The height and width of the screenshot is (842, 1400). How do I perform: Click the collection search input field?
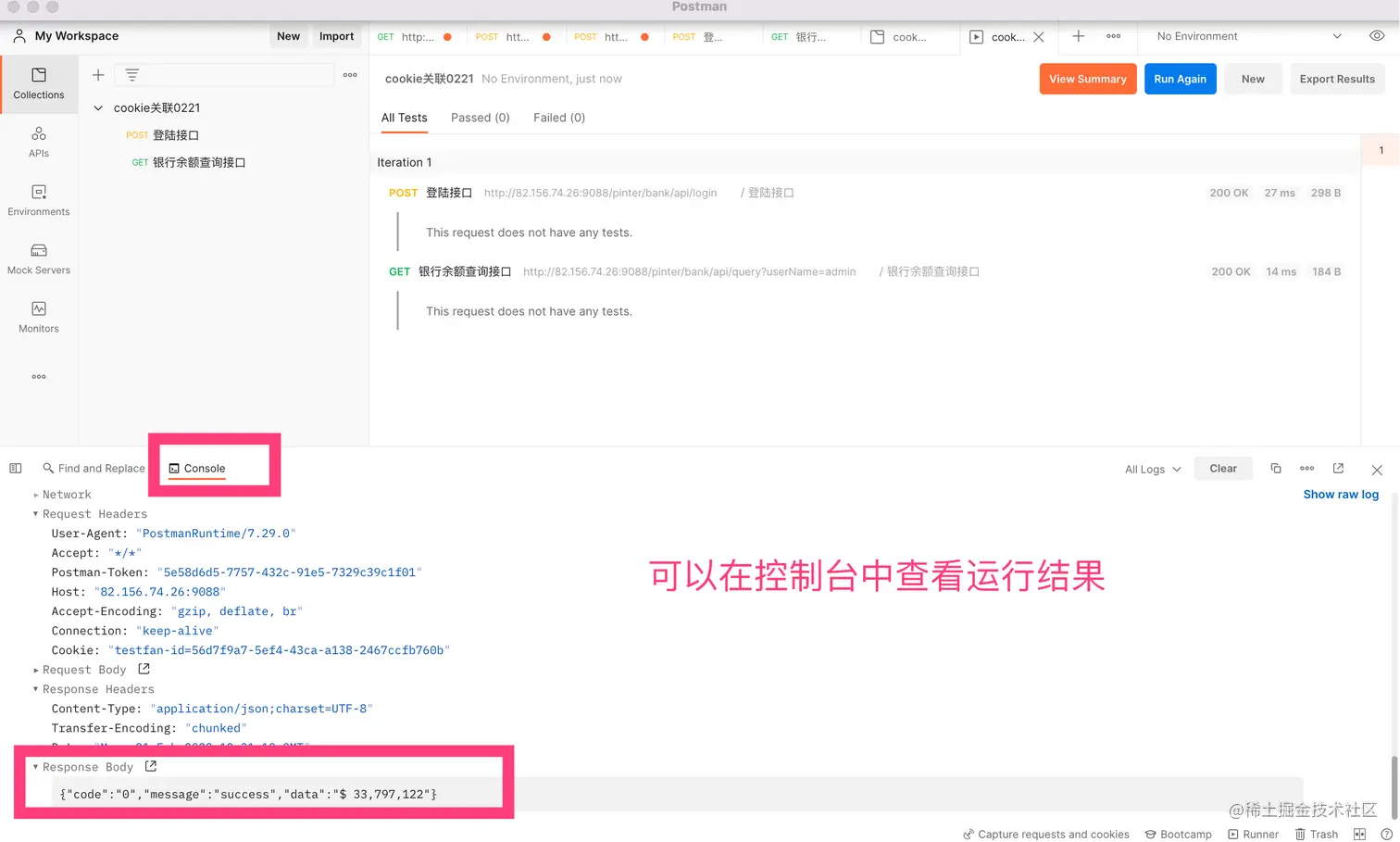[224, 75]
